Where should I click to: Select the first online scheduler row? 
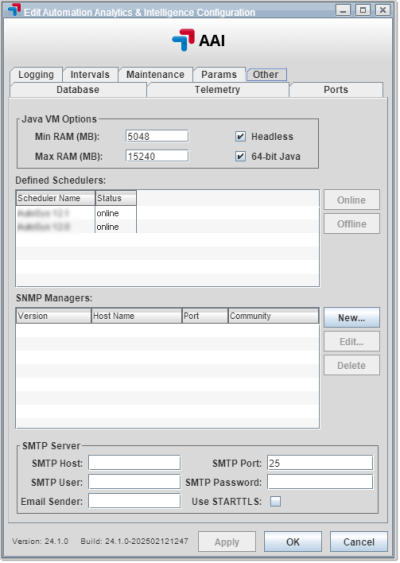point(76,213)
